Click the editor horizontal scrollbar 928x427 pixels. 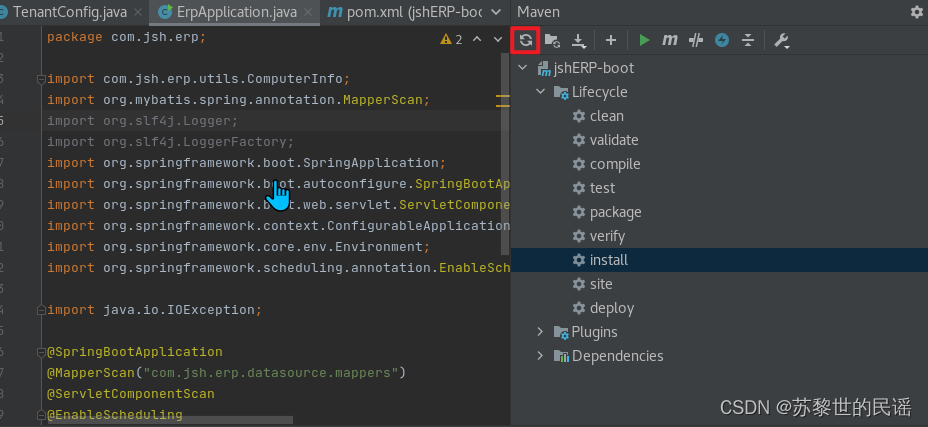(170, 420)
